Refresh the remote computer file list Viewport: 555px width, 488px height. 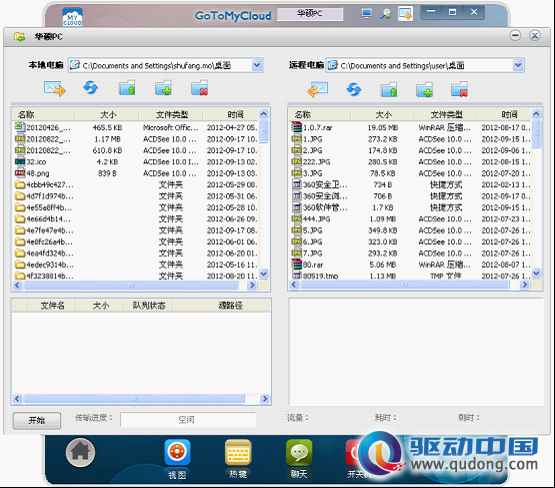(x=354, y=89)
